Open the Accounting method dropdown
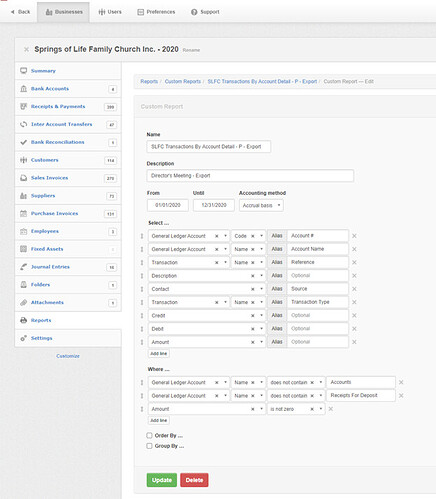Viewport: 436px width, 499px height. [x=261, y=205]
